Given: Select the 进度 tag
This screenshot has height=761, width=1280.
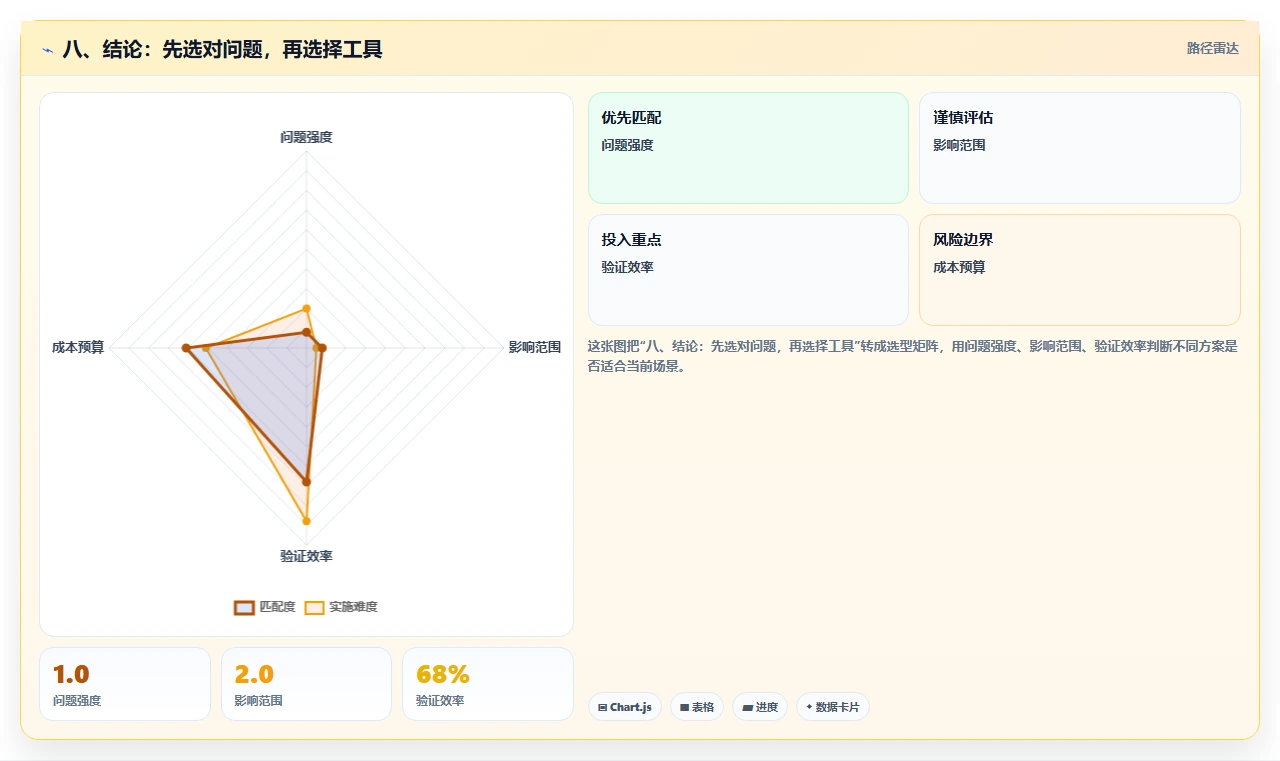Looking at the screenshot, I should 760,707.
